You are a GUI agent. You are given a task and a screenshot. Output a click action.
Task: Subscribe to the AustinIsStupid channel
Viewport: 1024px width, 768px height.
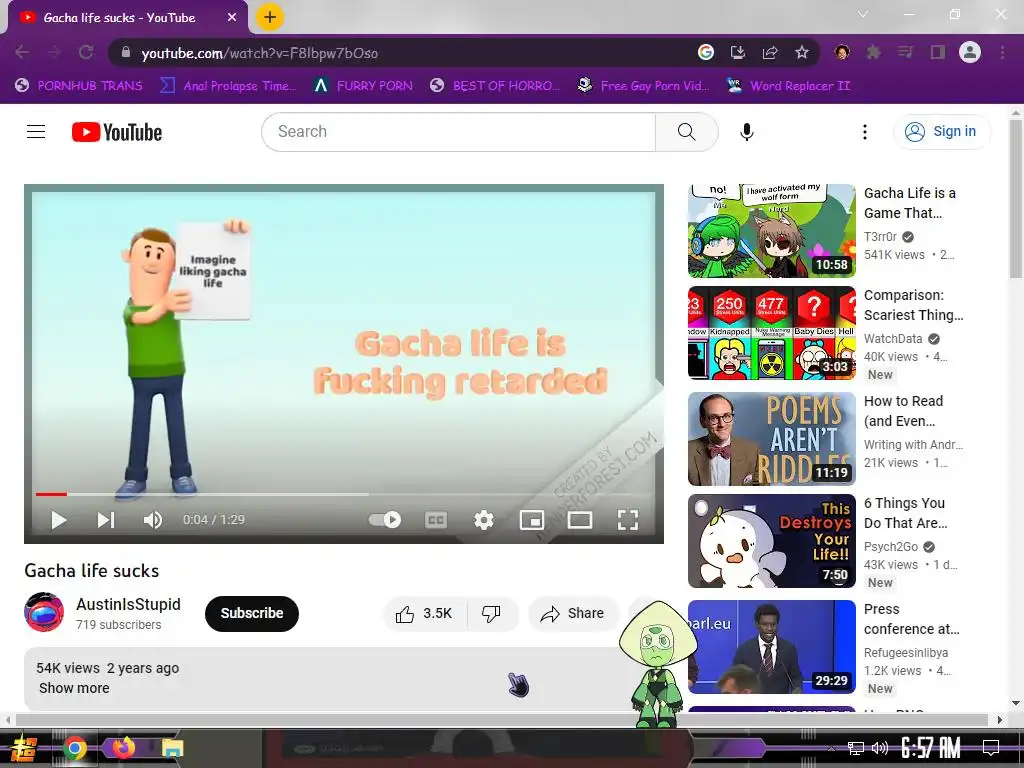click(x=251, y=613)
